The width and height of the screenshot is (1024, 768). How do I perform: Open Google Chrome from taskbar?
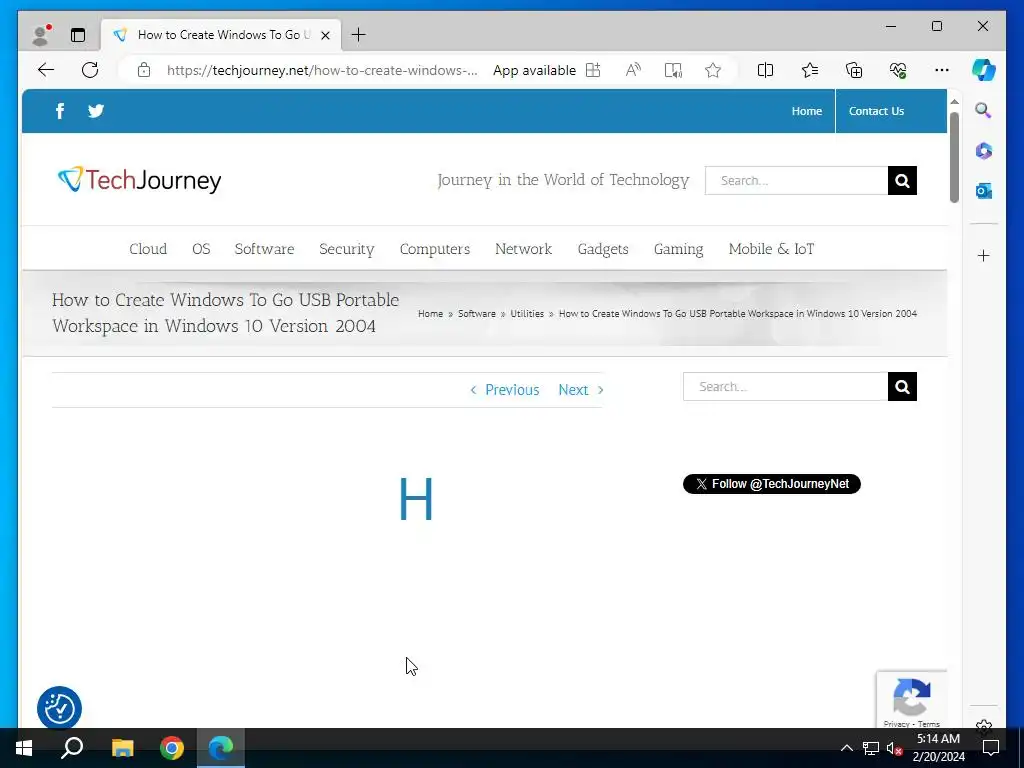tap(172, 748)
